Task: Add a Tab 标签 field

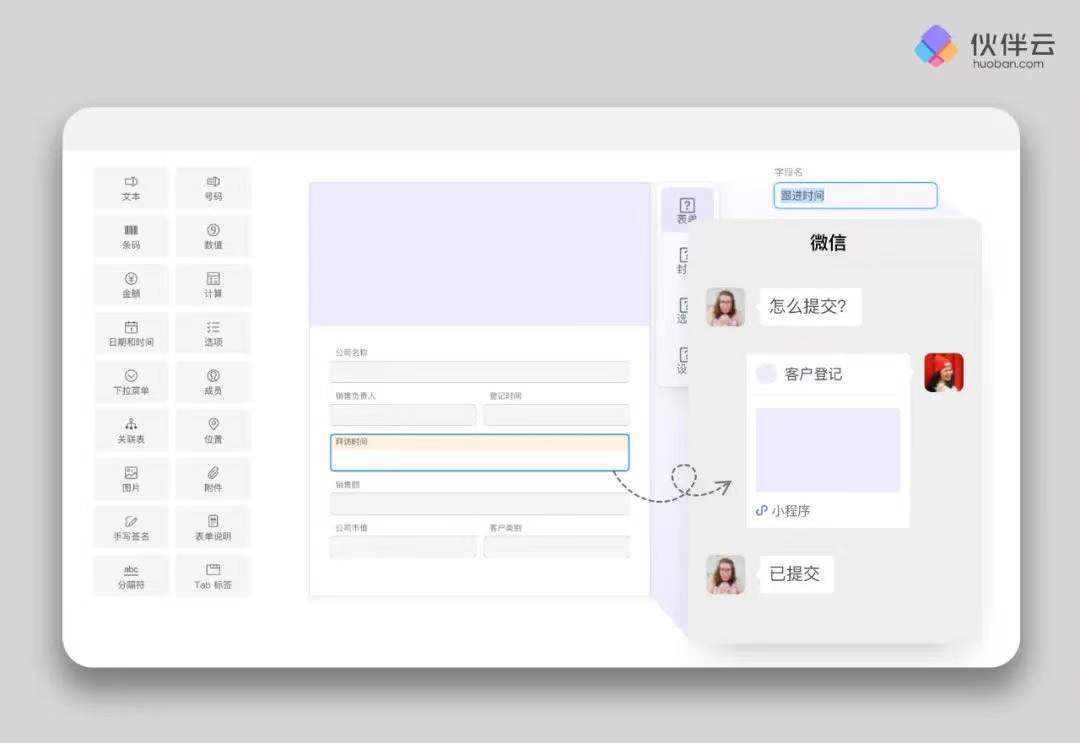Action: 213,576
